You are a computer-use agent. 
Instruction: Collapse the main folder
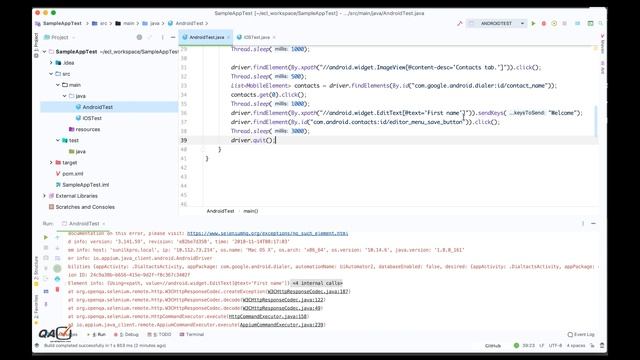coord(58,85)
